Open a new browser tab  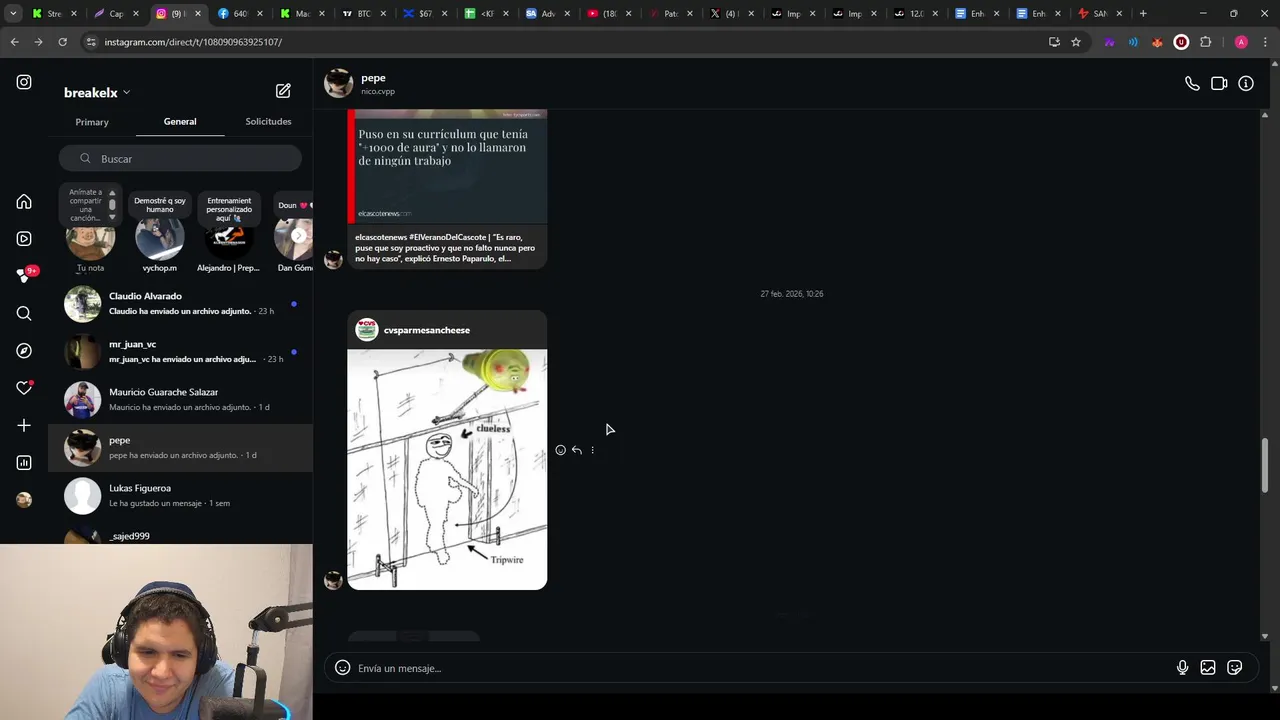1143,14
